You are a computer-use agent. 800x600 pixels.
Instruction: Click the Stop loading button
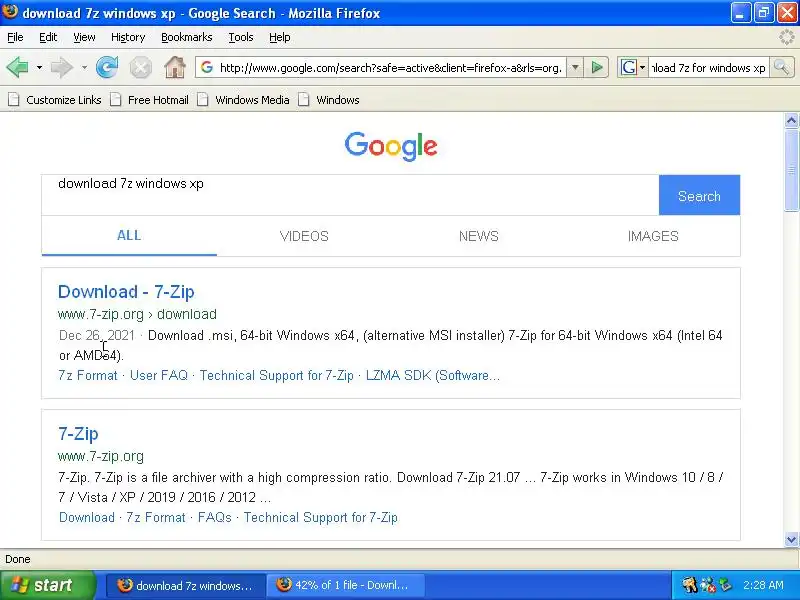(140, 67)
